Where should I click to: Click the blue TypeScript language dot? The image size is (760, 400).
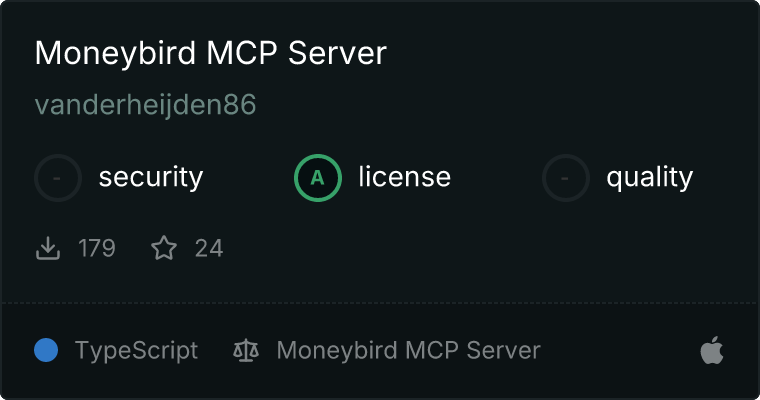point(46,350)
